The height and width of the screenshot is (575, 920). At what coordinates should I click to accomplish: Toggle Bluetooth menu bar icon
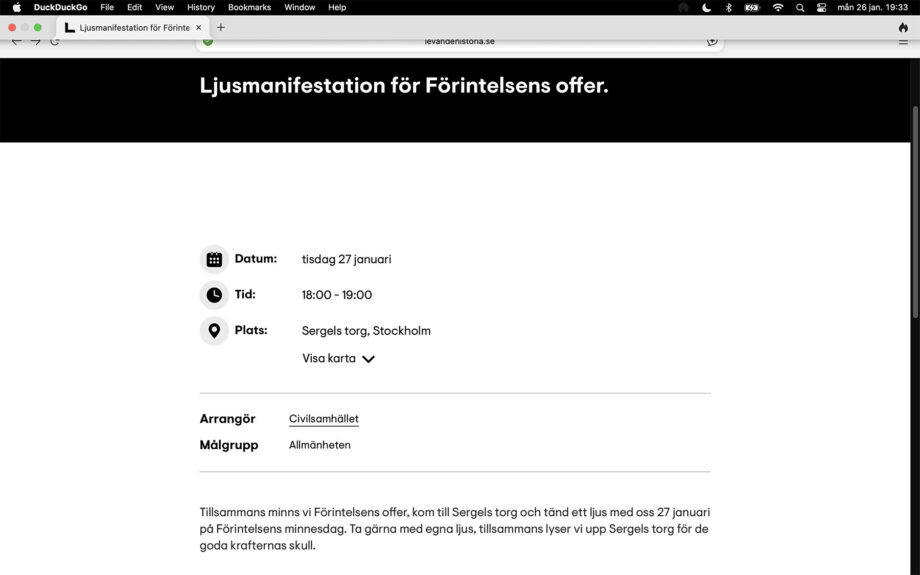728,7
